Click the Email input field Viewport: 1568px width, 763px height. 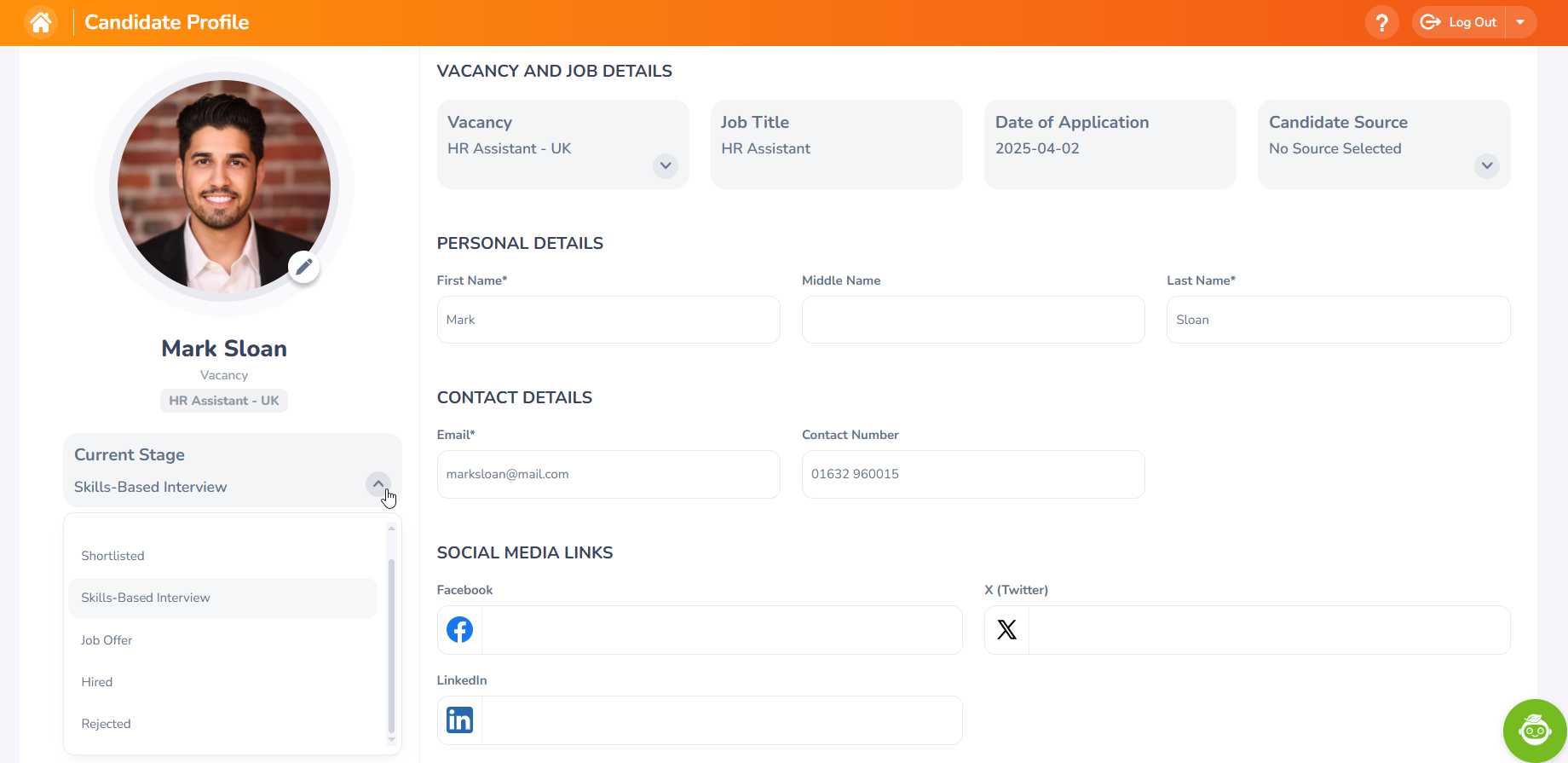(608, 474)
